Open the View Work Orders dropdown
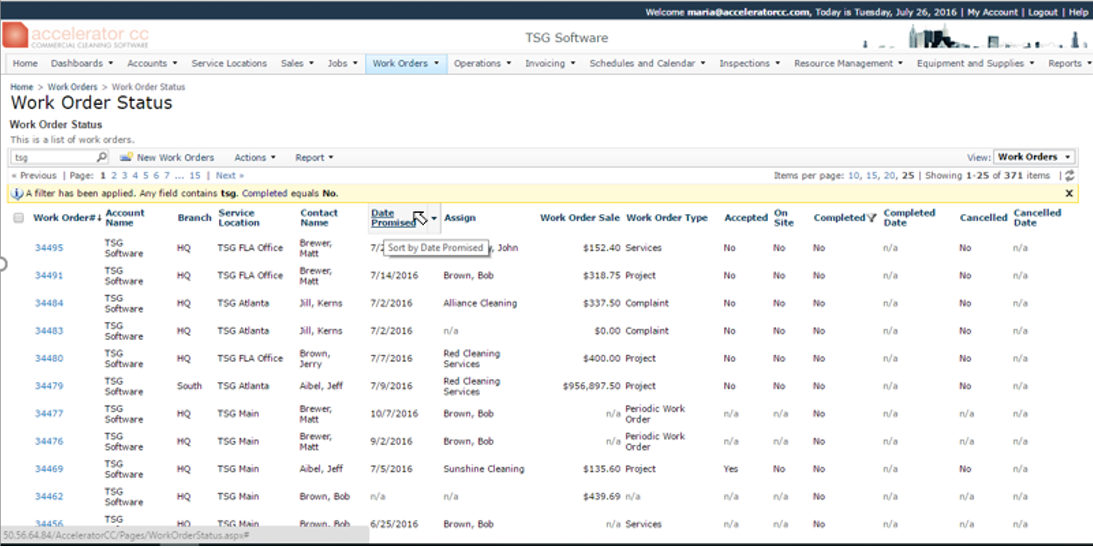 tap(1034, 158)
